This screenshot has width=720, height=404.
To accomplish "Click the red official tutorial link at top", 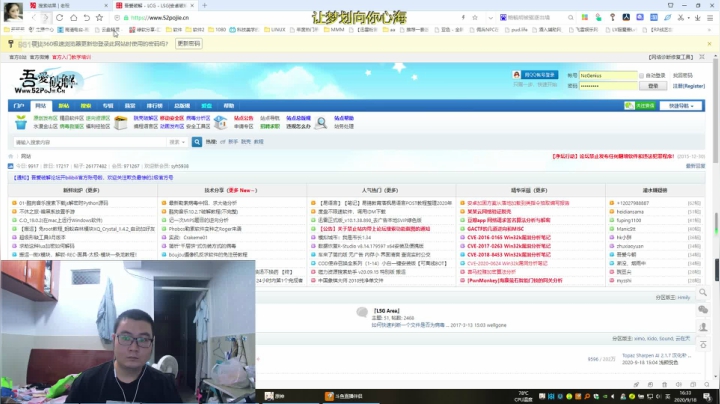I will (x=71, y=57).
